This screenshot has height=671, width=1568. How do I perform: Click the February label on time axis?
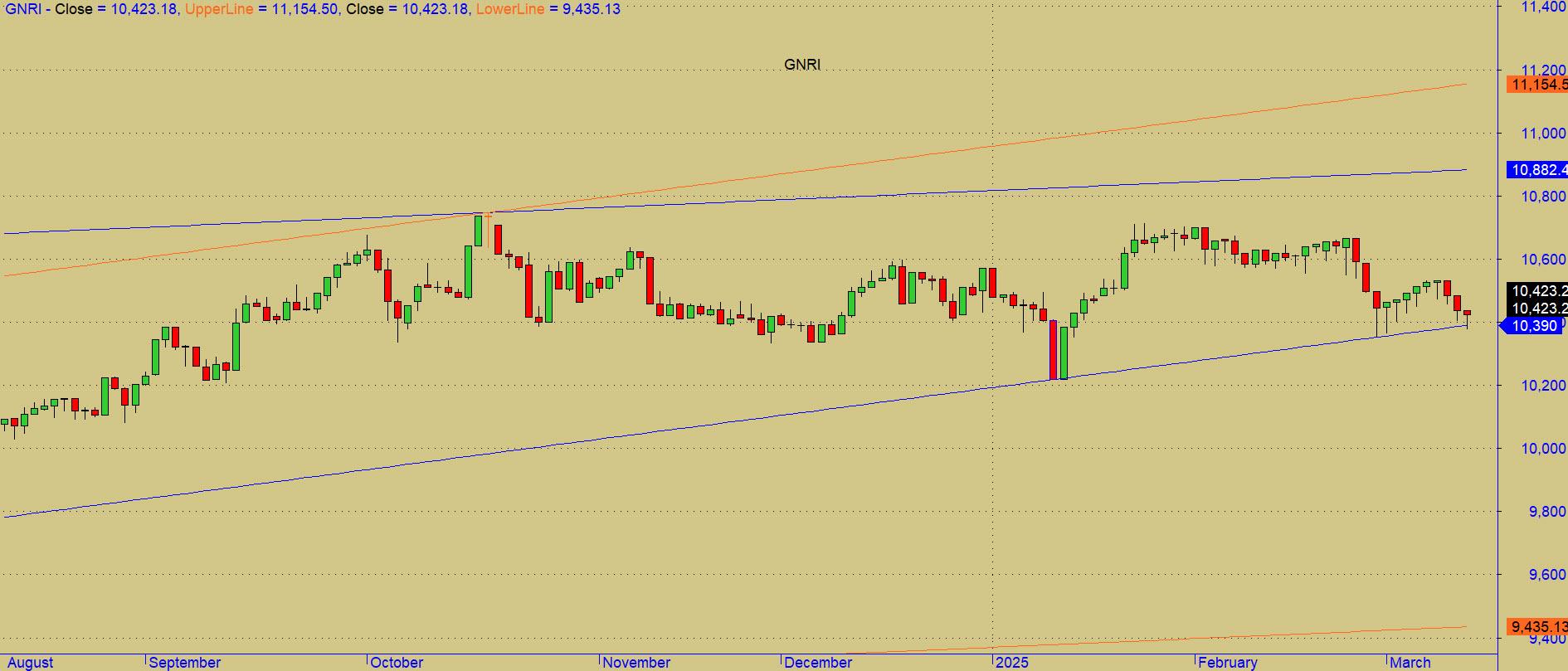click(1228, 663)
